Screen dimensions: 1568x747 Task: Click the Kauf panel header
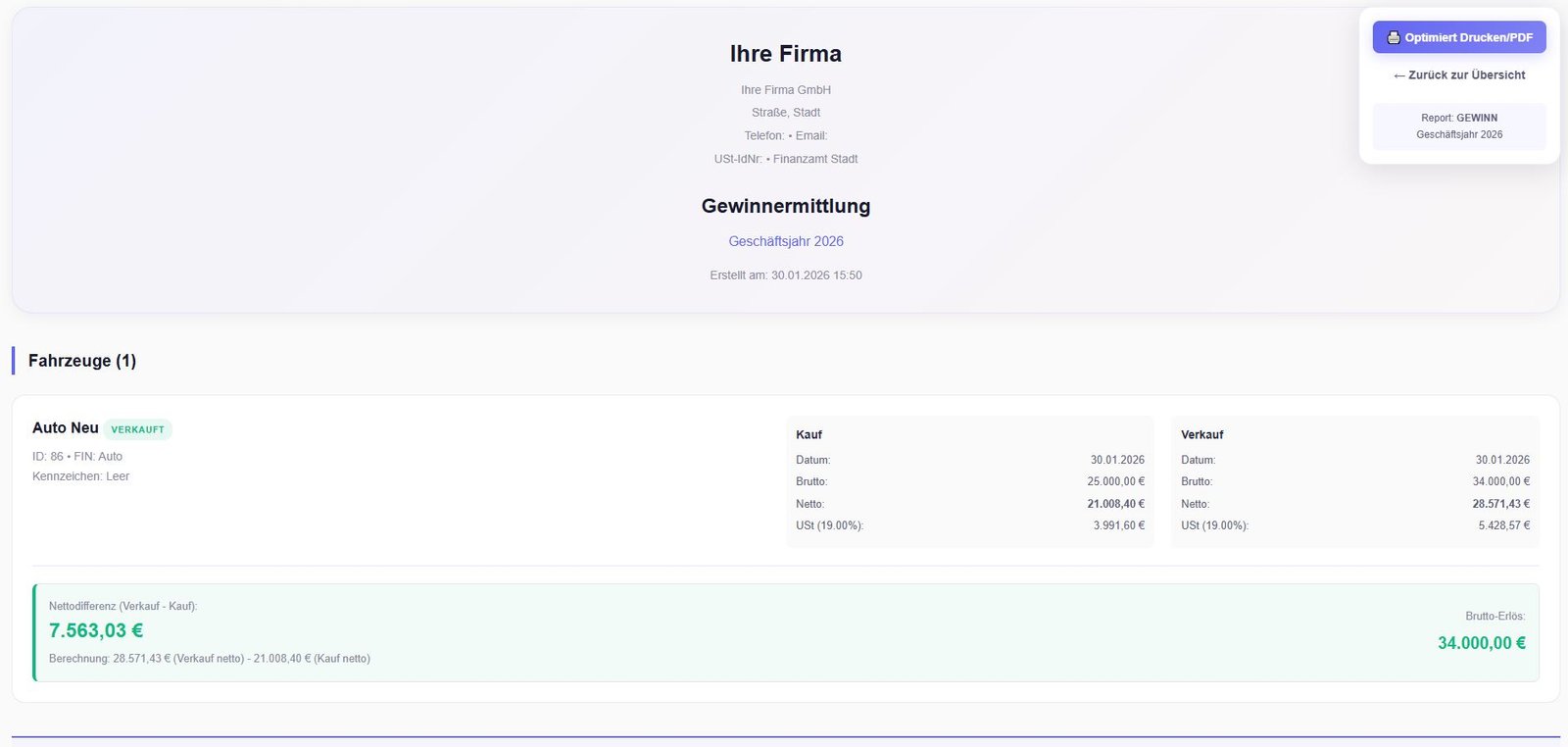(x=808, y=434)
